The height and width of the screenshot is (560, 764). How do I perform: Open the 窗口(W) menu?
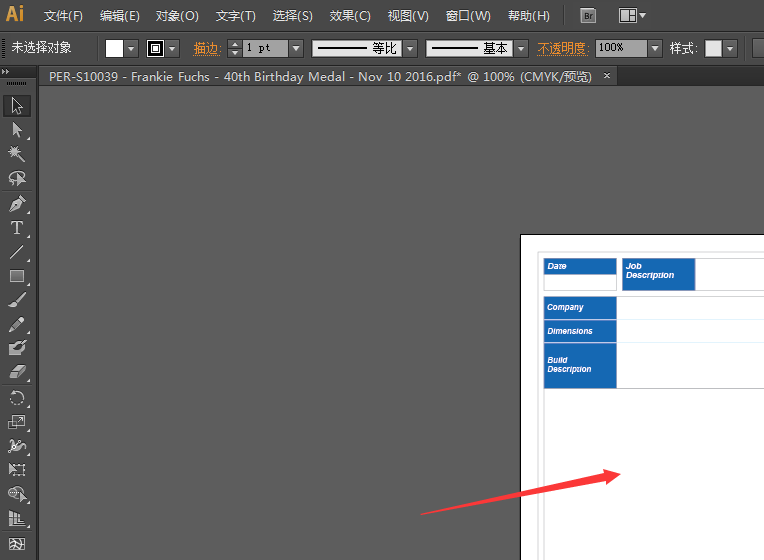468,16
